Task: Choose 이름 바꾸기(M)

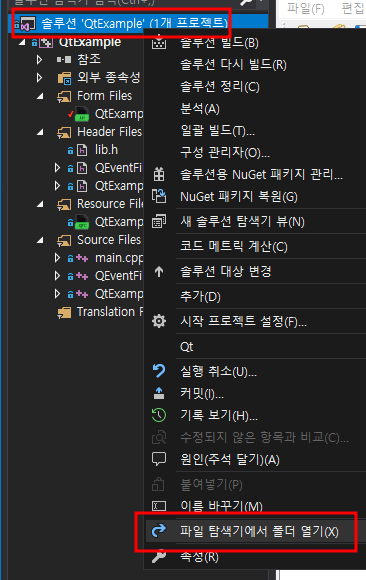Action: pyautogui.click(x=221, y=506)
